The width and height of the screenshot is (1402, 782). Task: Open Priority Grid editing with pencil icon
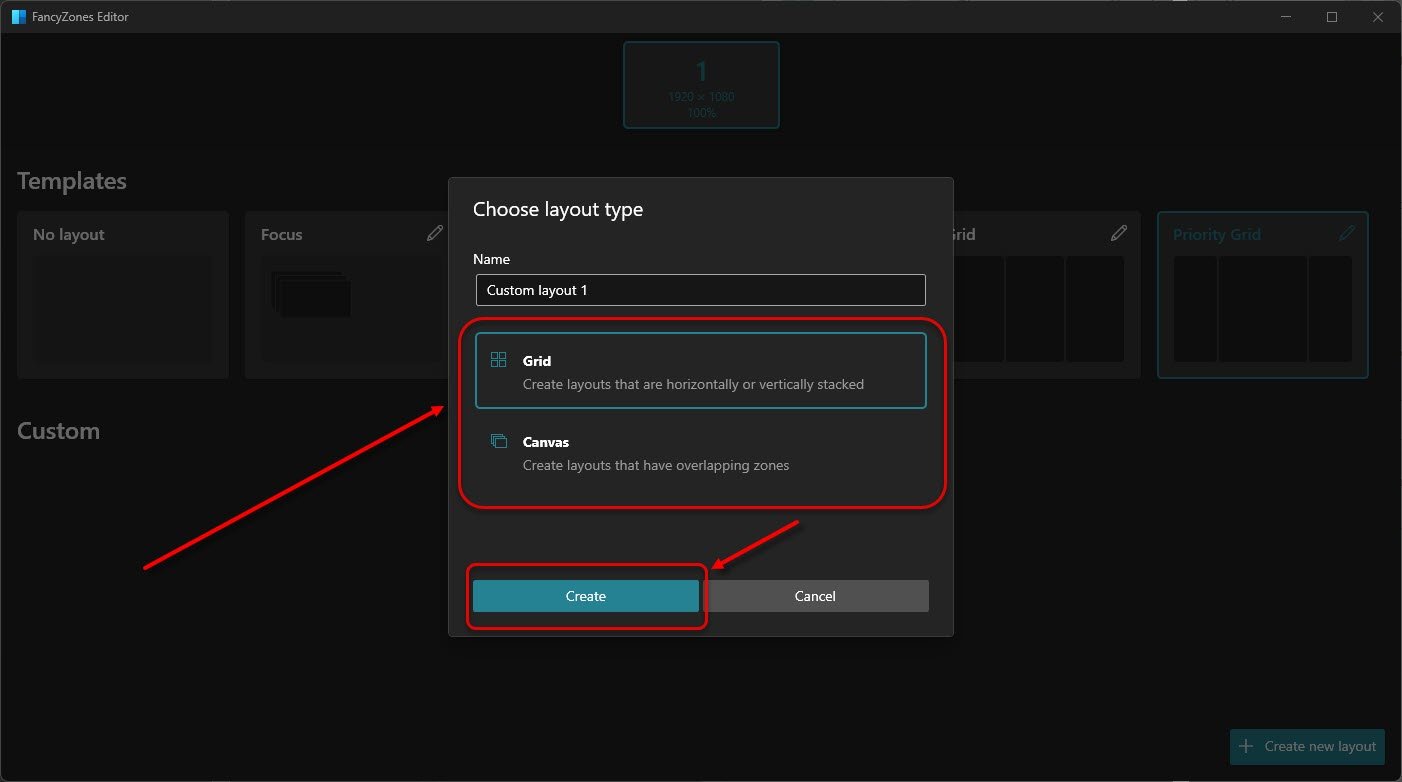pos(1347,233)
